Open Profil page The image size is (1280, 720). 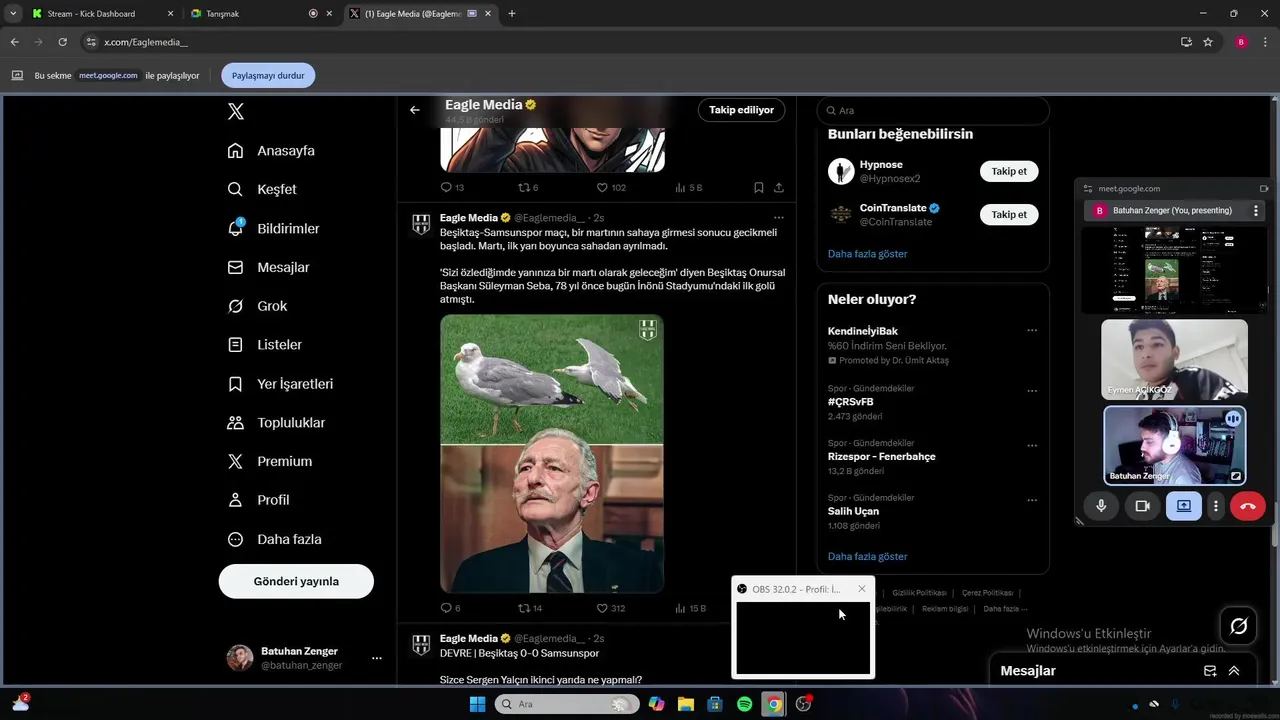(258, 500)
